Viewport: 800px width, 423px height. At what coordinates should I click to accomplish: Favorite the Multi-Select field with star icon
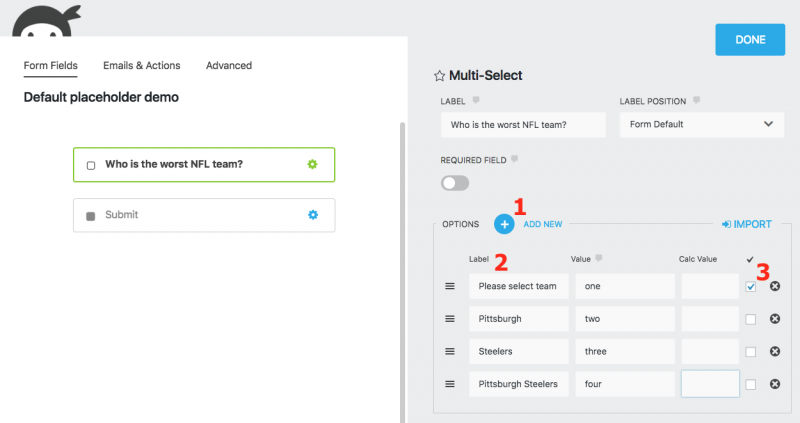439,76
